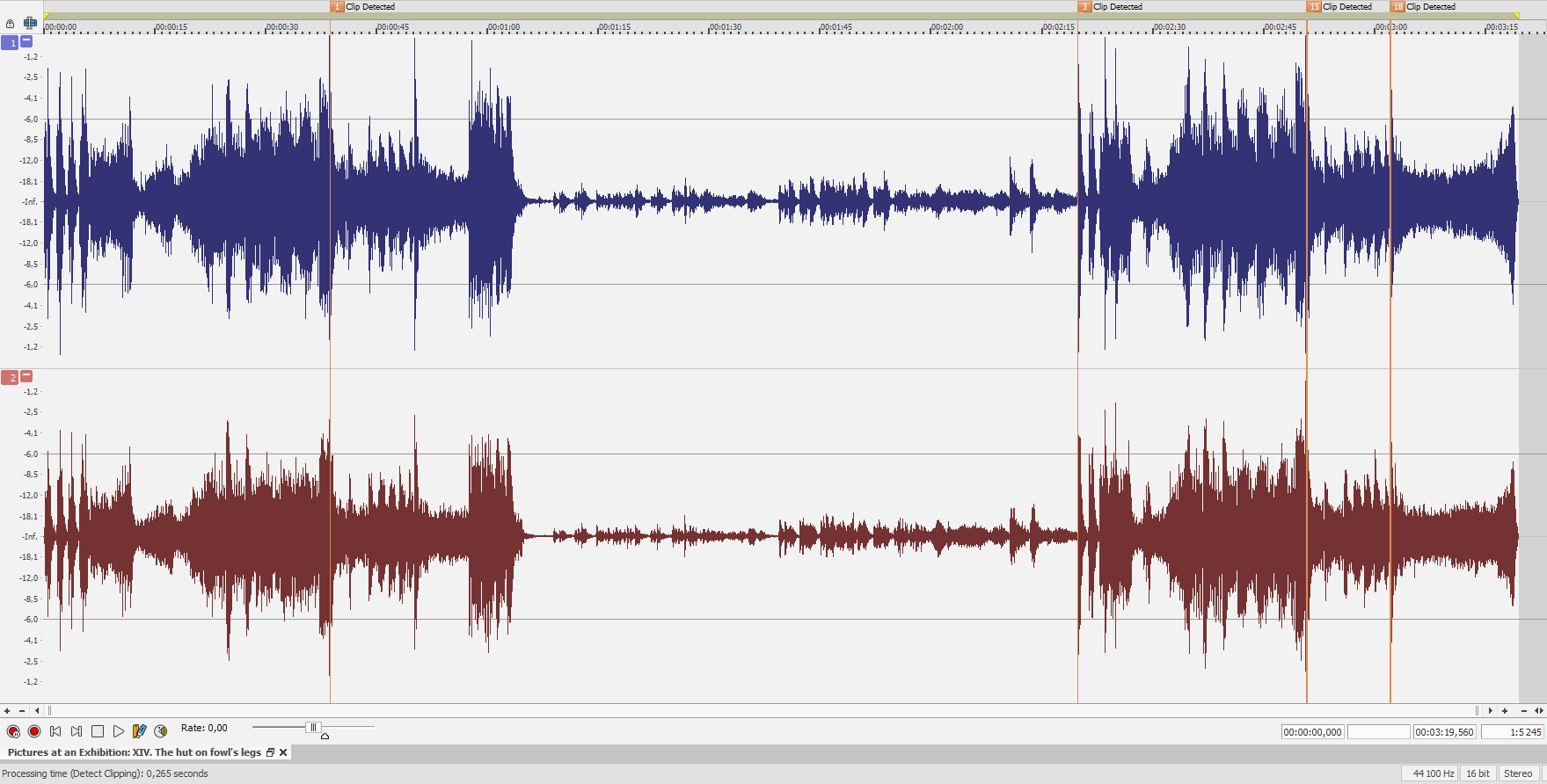The width and height of the screenshot is (1547, 784).
Task: Click the marker pen icon in the transport bar
Action: pyautogui.click(x=139, y=731)
